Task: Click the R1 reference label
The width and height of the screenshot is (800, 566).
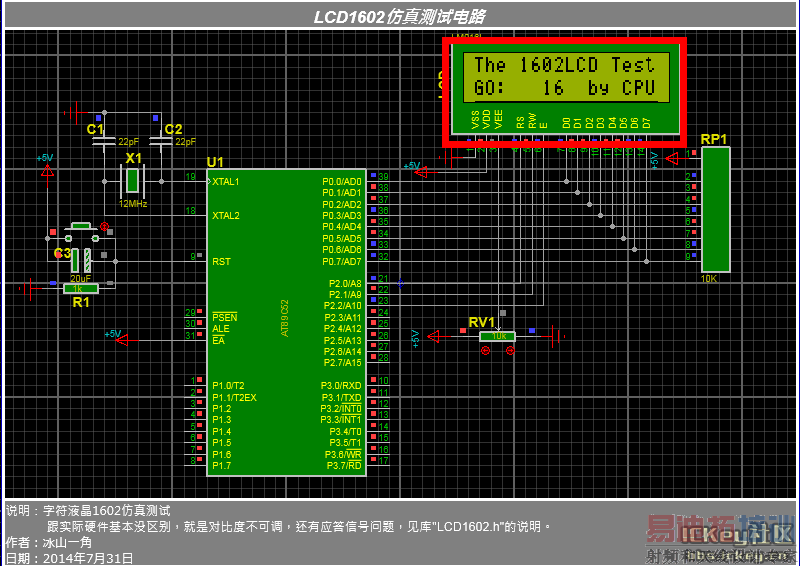Action: pos(81,302)
